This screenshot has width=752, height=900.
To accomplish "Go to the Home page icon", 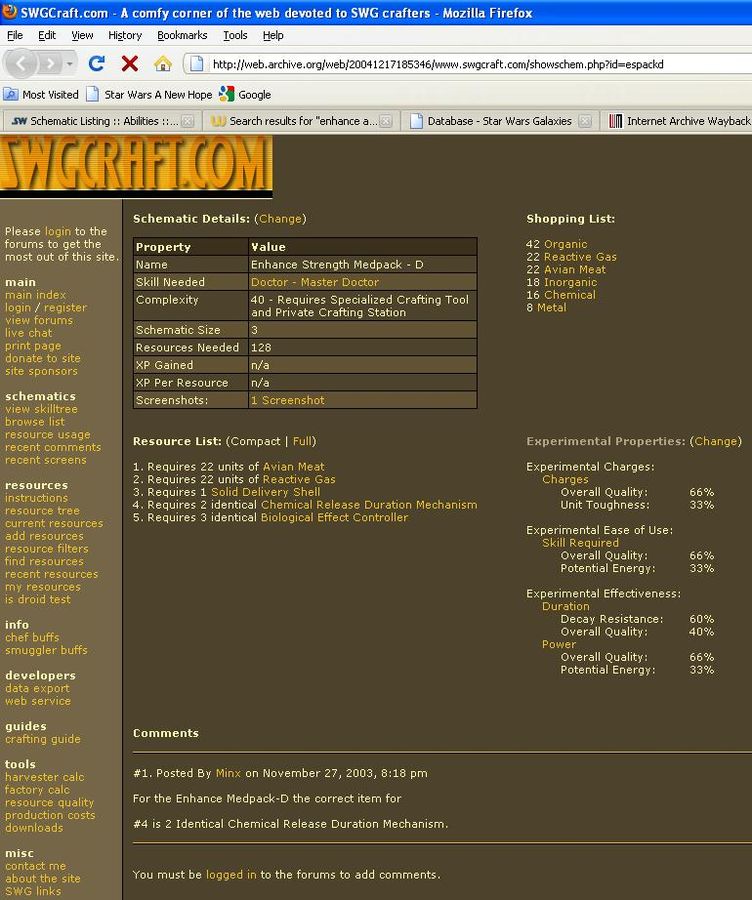I will click(162, 64).
